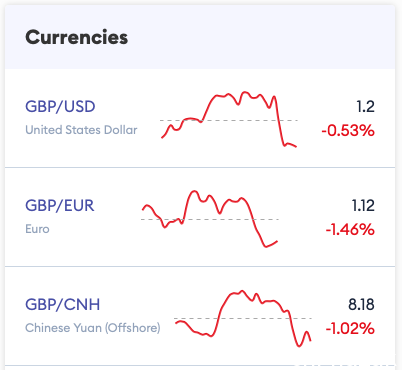Screen dimensions: 402x370
Task: Select the 8.18 exchange rate value
Action: (362, 305)
